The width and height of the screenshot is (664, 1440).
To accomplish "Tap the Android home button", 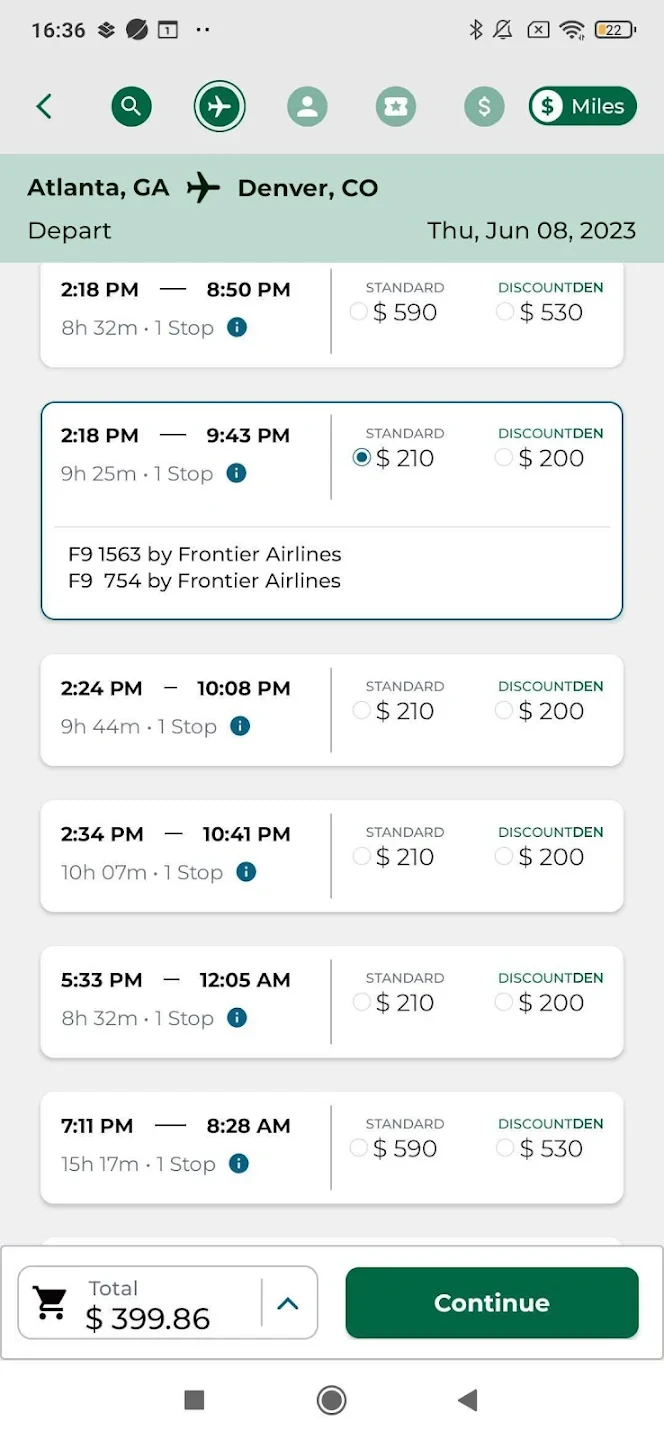I will tap(331, 1400).
